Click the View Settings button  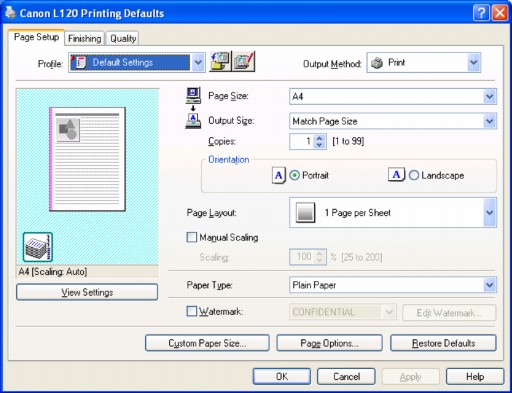tap(87, 292)
